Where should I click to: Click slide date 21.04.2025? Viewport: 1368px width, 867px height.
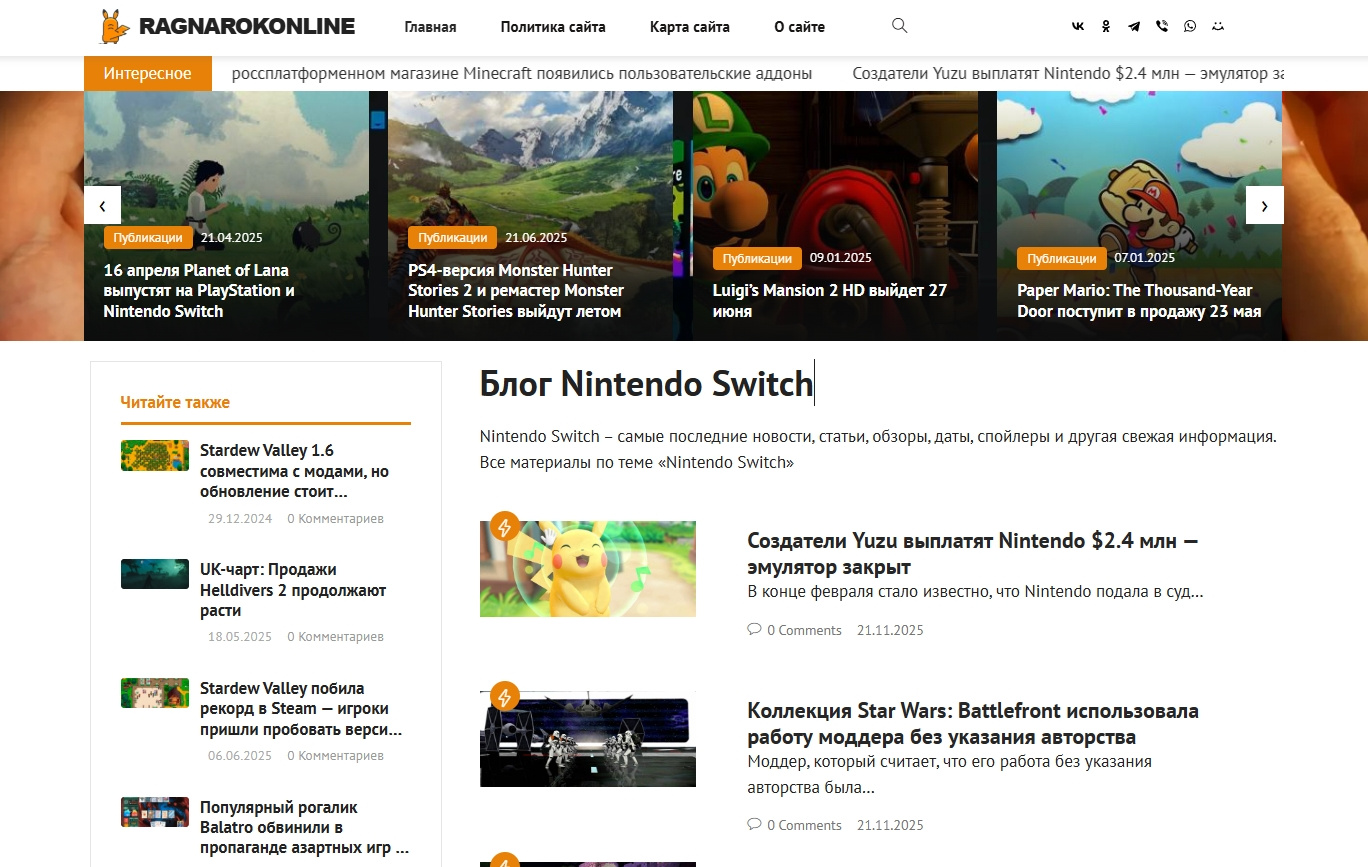coord(232,238)
